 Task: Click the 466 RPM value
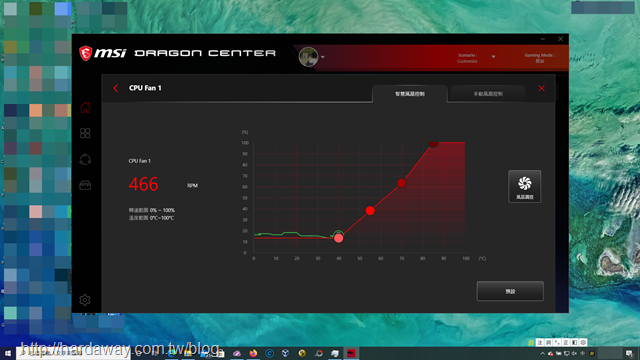pyautogui.click(x=143, y=184)
